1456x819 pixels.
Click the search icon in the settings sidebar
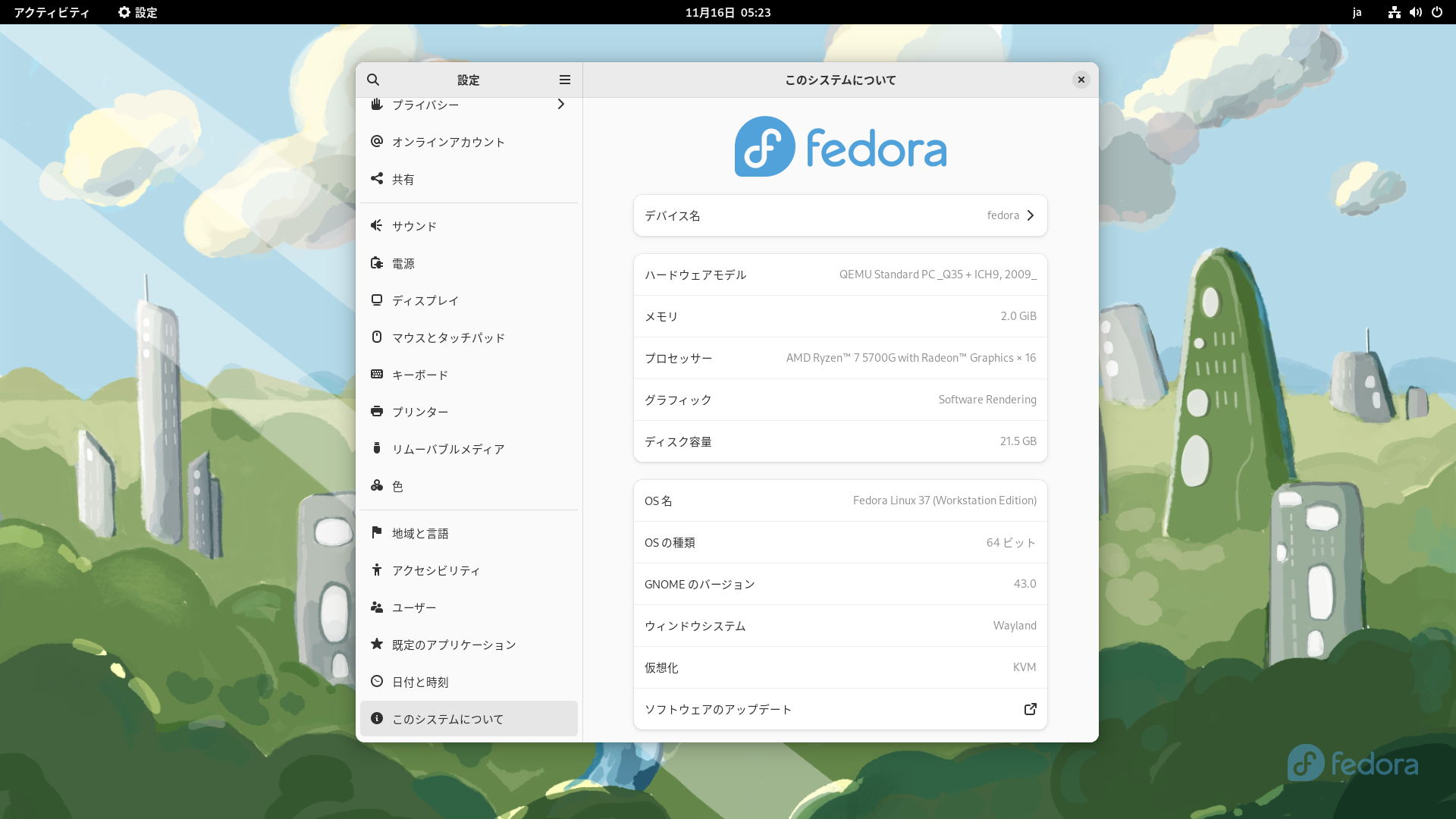pyautogui.click(x=373, y=80)
